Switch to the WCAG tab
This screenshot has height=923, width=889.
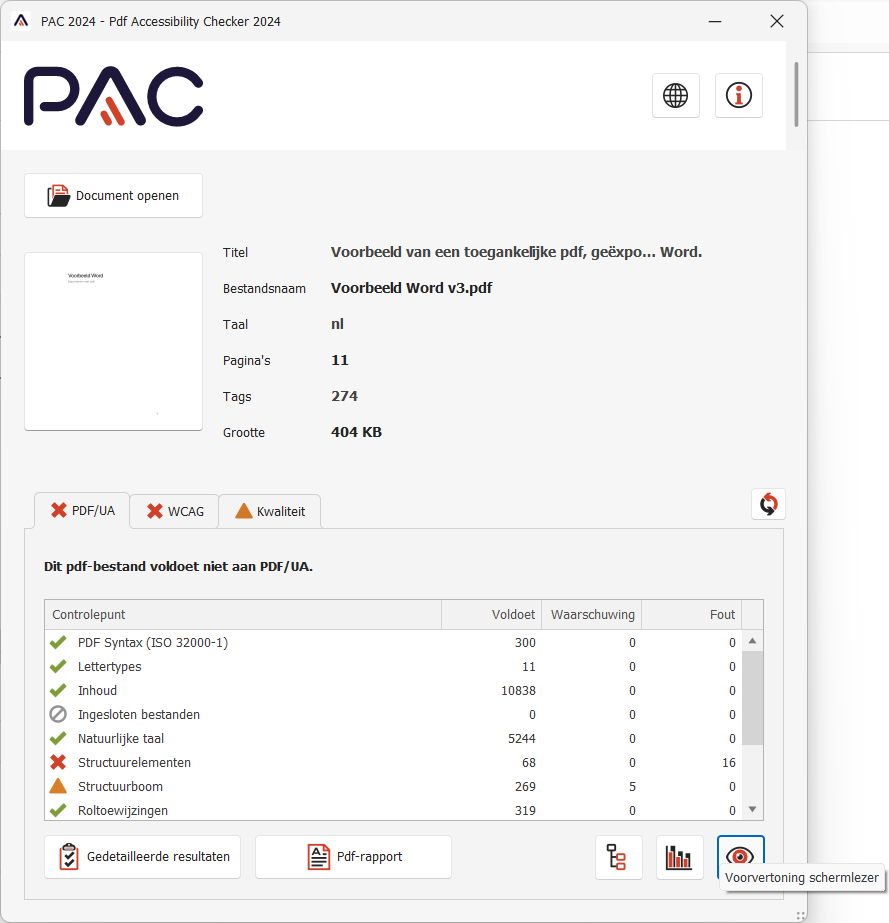tap(174, 511)
